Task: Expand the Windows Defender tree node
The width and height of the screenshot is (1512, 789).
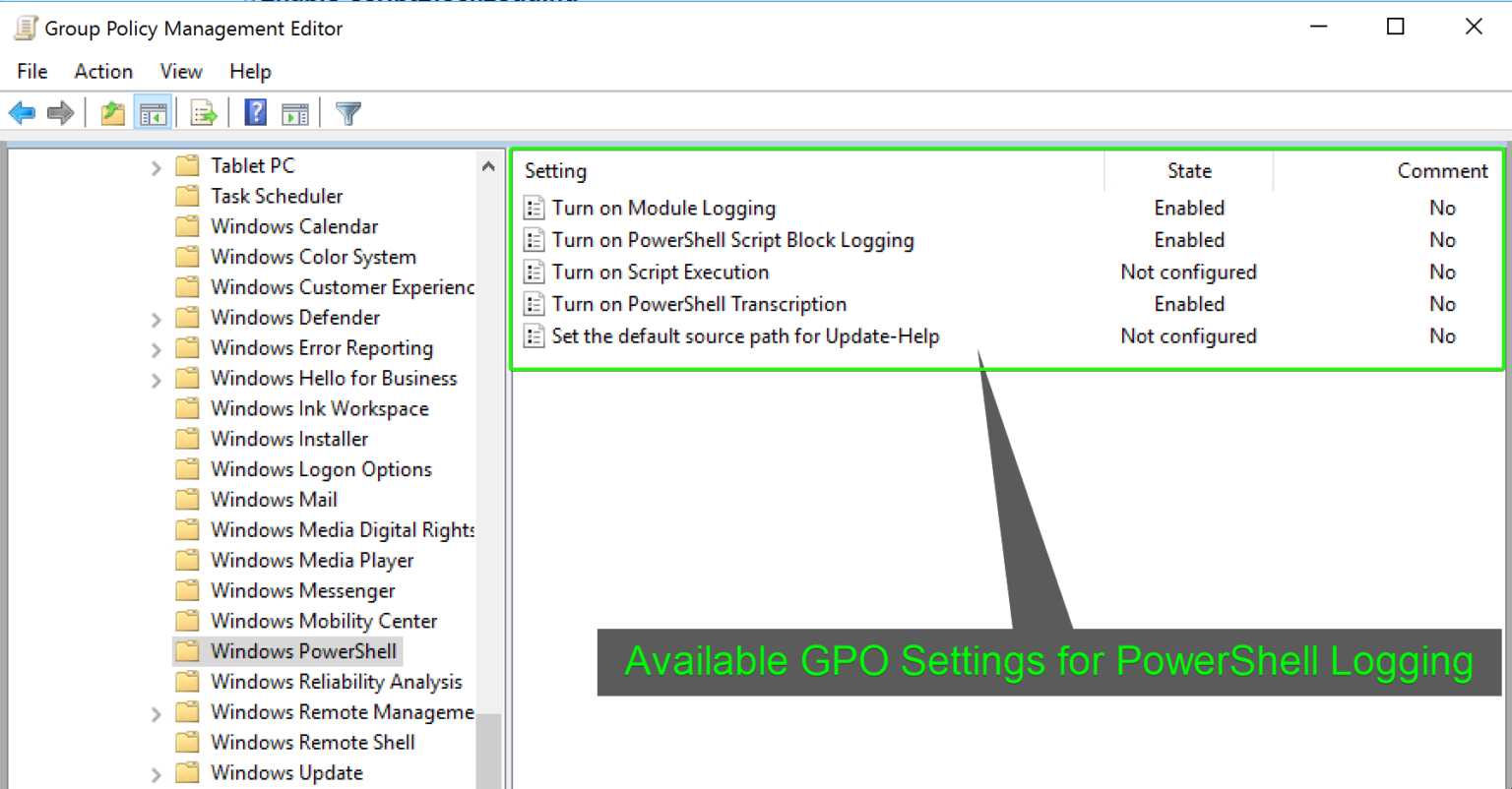Action: [156, 317]
